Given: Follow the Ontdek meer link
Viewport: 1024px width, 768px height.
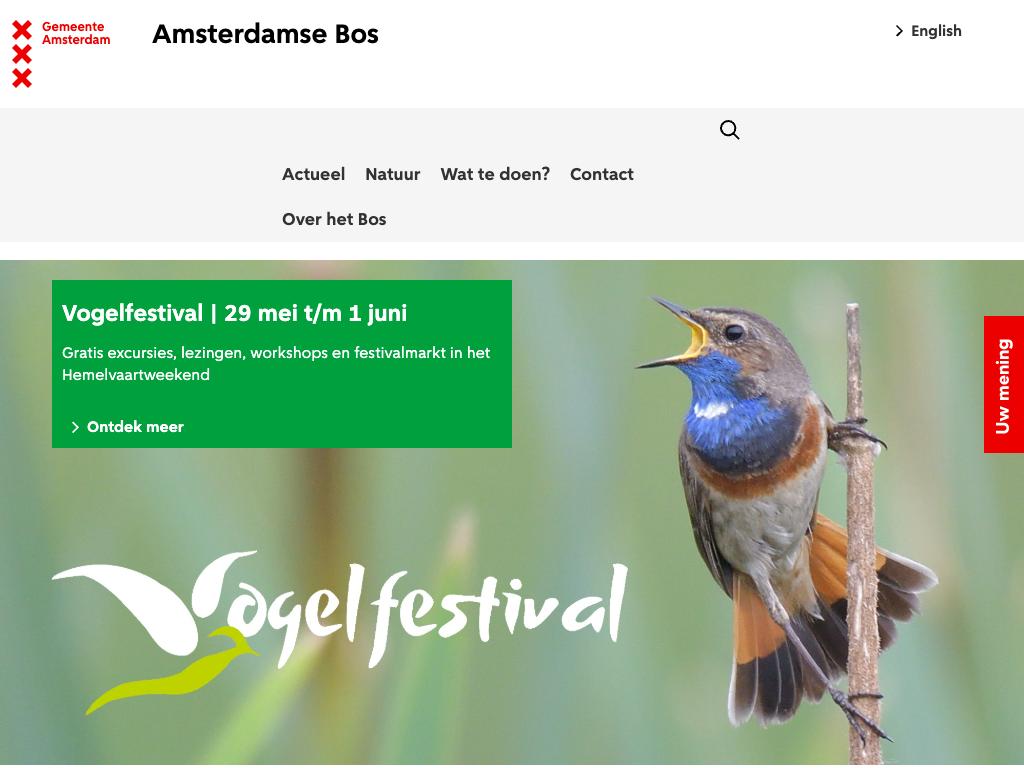Looking at the screenshot, I should pyautogui.click(x=135, y=427).
